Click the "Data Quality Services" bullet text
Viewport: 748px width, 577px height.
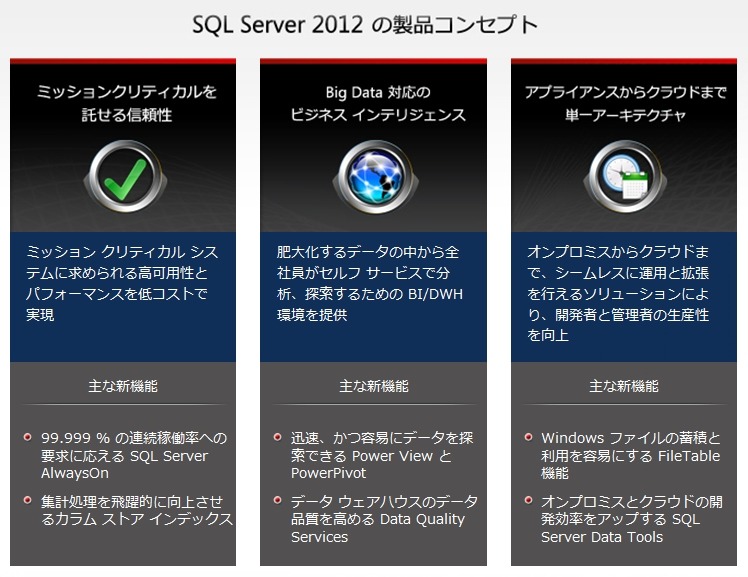tap(384, 519)
